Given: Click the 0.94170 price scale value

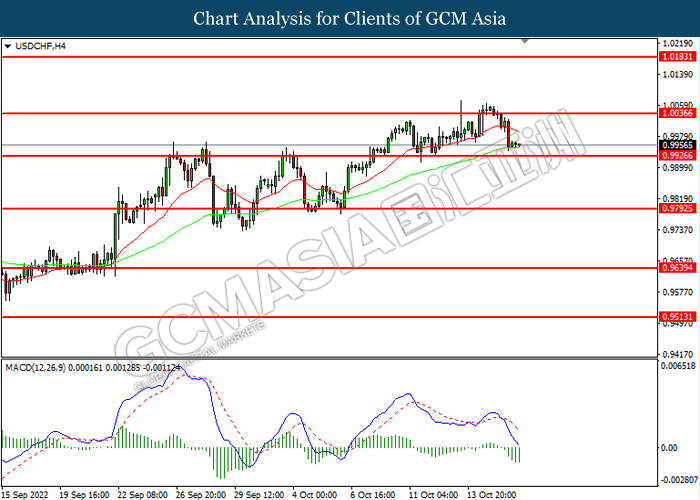Looking at the screenshot, I should pyautogui.click(x=678, y=354).
